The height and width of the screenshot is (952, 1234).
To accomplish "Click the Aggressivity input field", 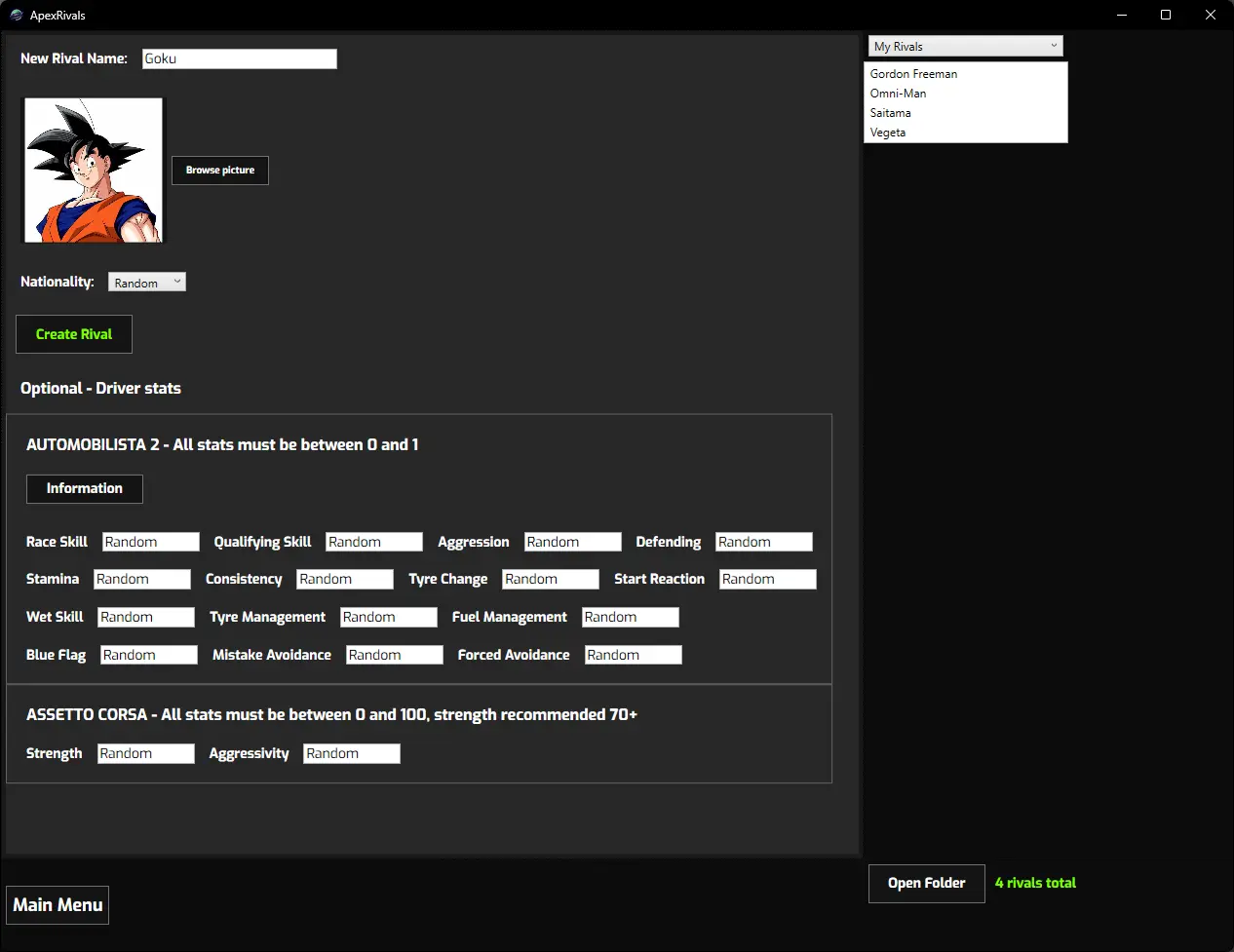I will (x=352, y=753).
